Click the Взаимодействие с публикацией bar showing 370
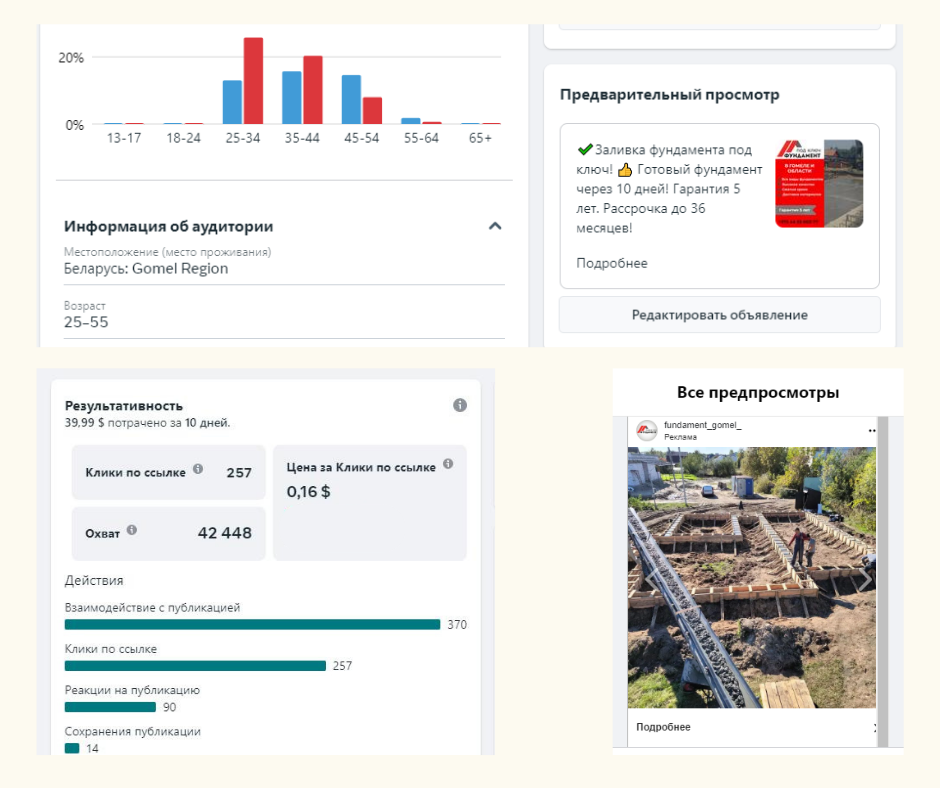940x788 pixels. (x=252, y=624)
